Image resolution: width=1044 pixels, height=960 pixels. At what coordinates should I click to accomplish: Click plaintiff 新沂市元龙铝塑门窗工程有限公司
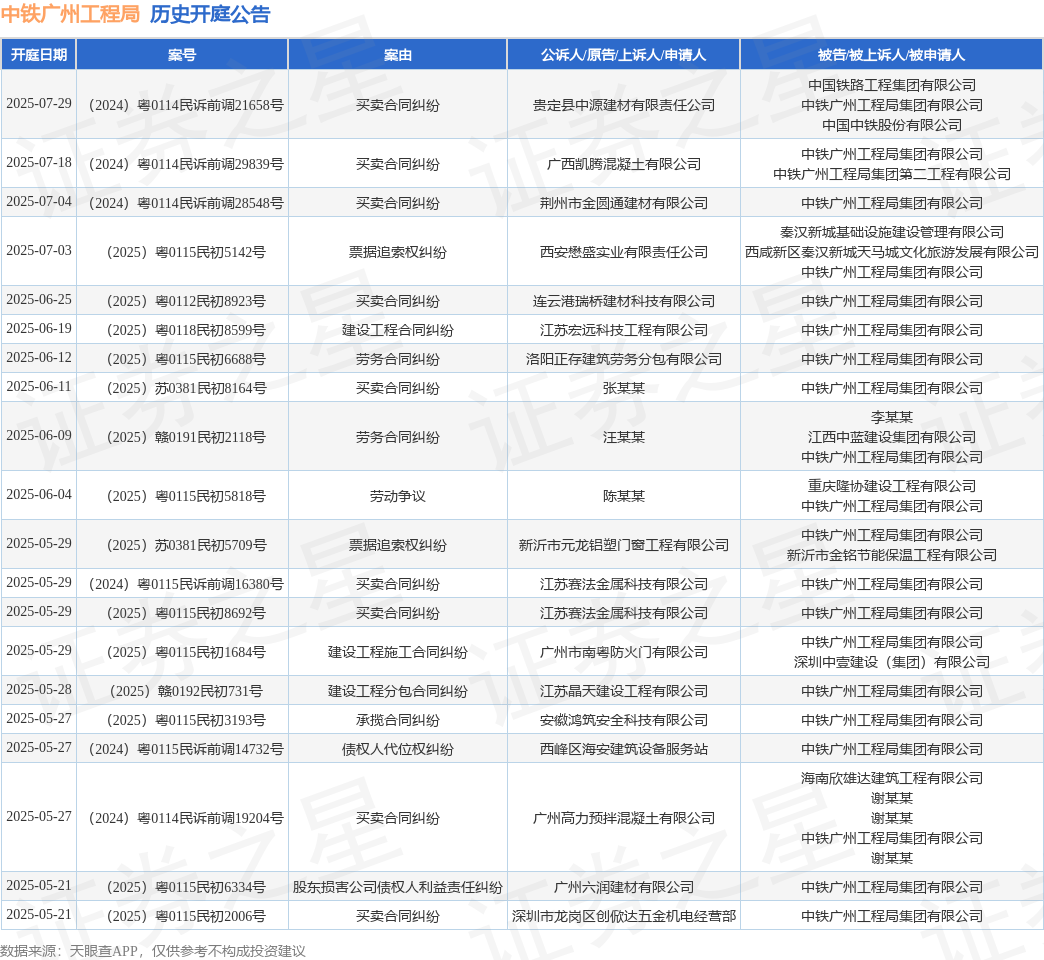point(623,545)
